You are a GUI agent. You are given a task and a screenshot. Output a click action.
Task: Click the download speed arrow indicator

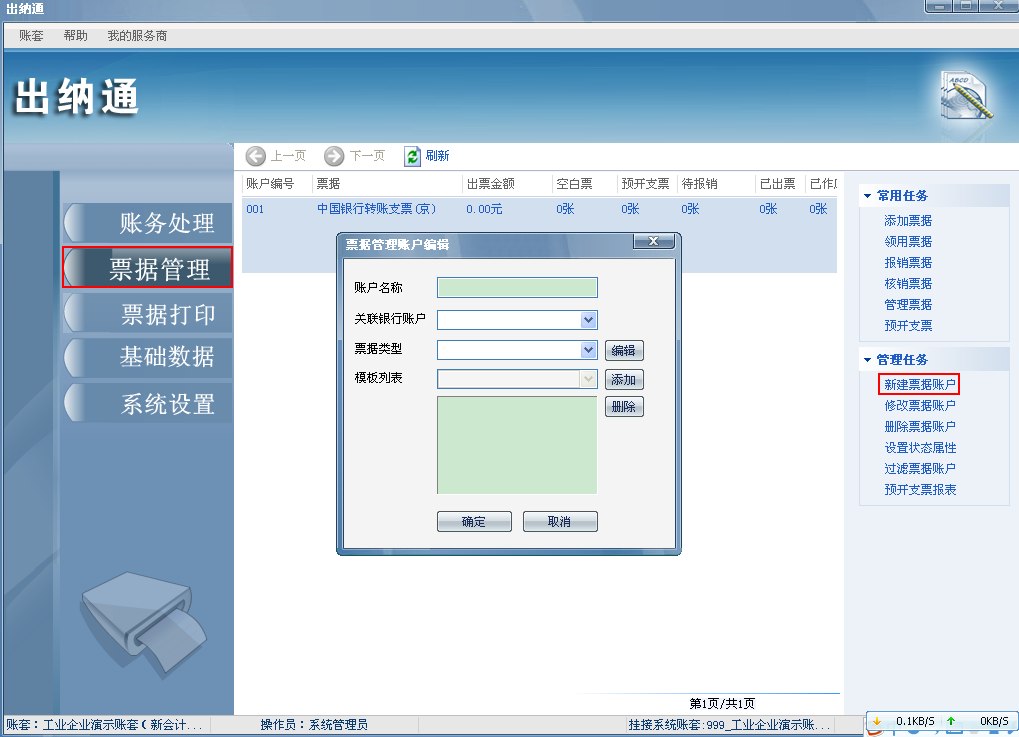(x=877, y=721)
